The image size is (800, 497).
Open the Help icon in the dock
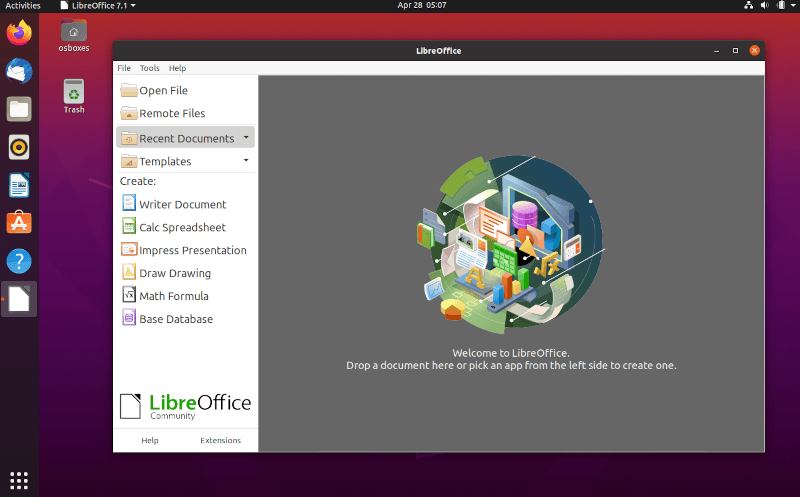[x=19, y=261]
